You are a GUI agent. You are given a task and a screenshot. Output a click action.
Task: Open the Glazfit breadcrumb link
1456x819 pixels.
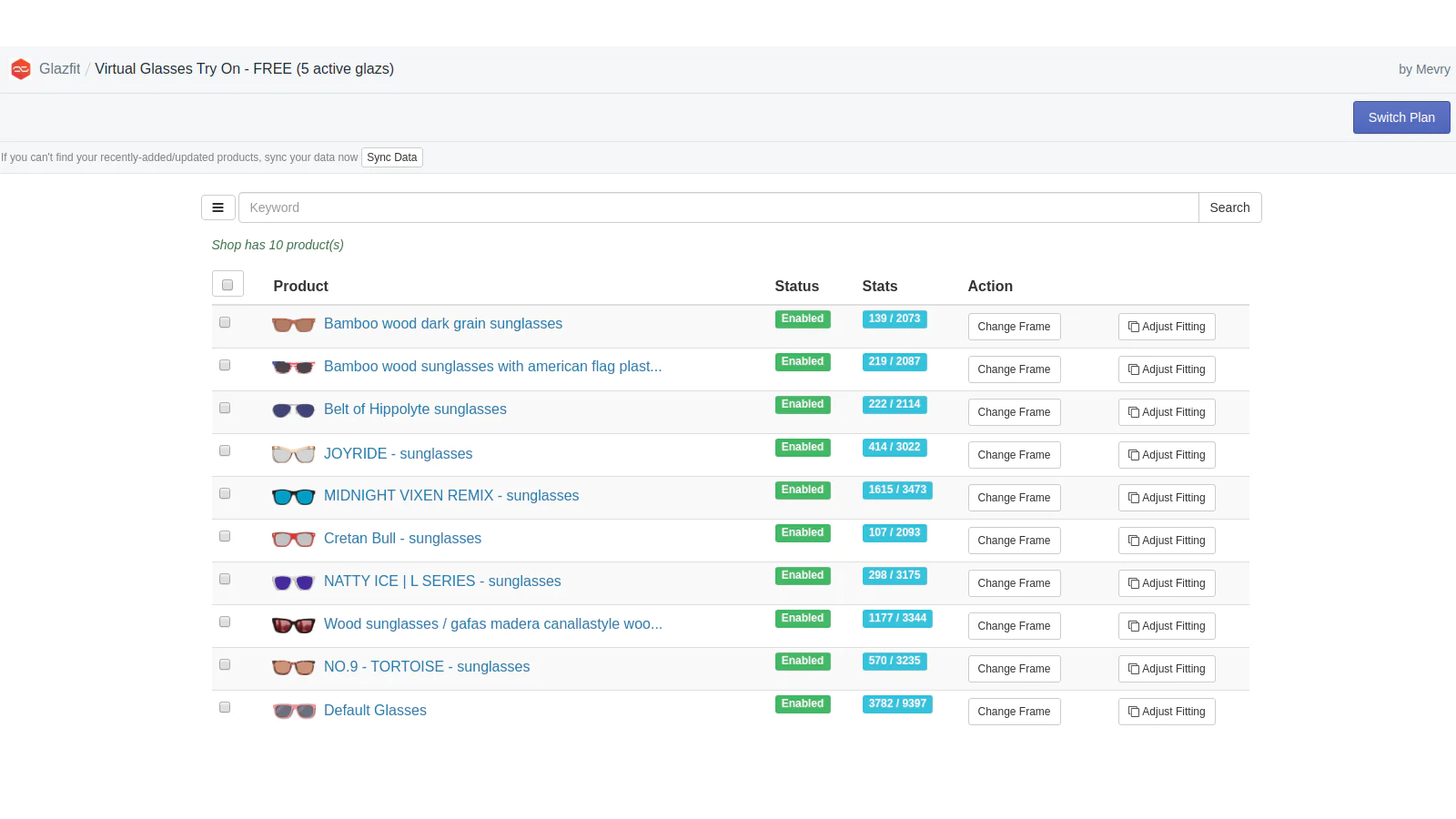60,69
